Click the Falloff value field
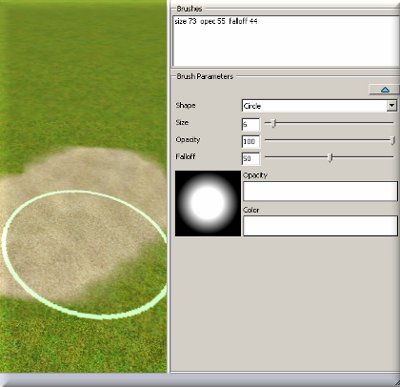This screenshot has height=387, width=400. (251, 158)
